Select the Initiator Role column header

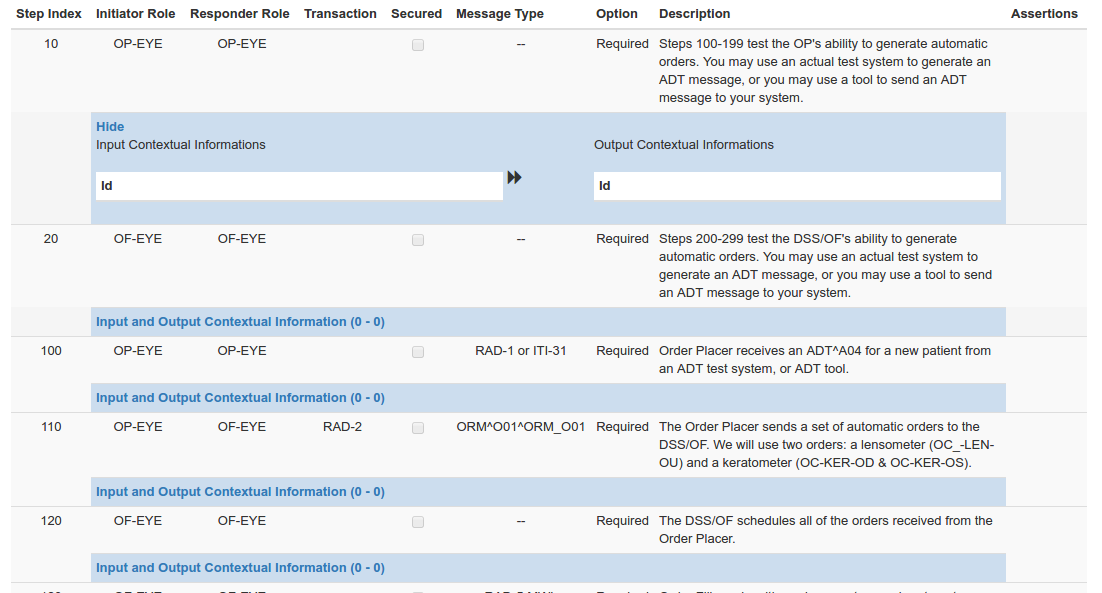(135, 14)
